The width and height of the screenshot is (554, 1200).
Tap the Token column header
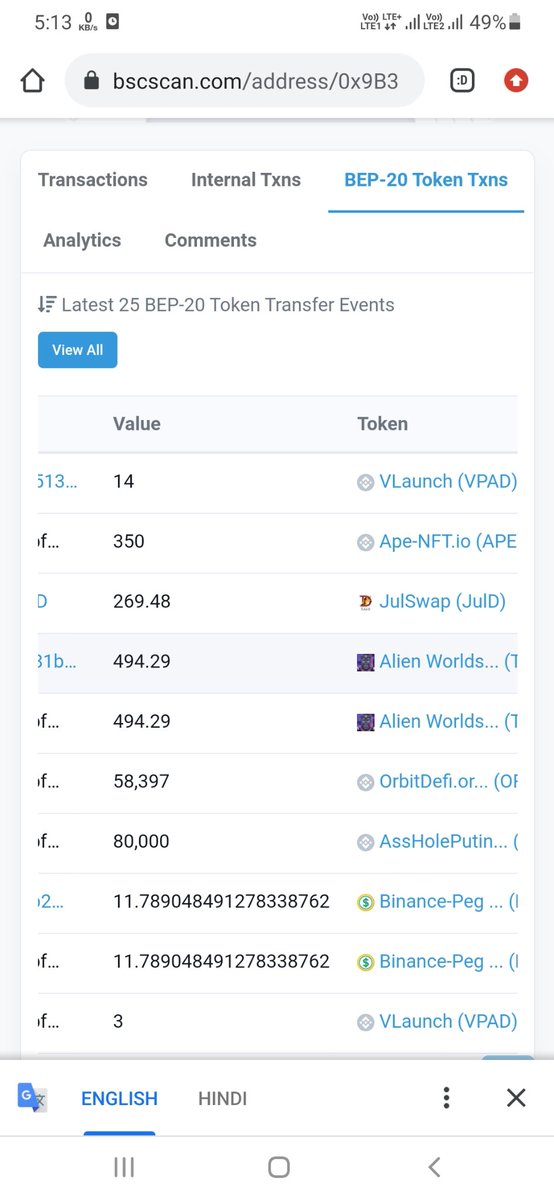pos(382,424)
